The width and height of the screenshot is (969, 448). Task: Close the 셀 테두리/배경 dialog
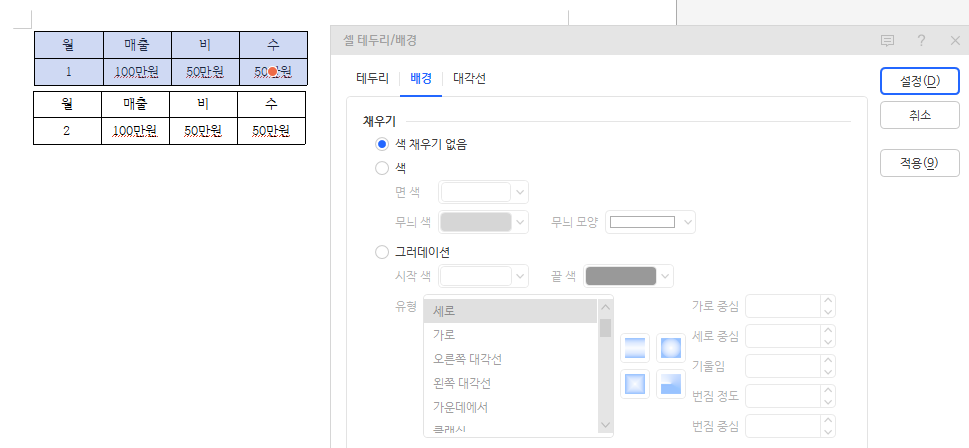click(954, 41)
